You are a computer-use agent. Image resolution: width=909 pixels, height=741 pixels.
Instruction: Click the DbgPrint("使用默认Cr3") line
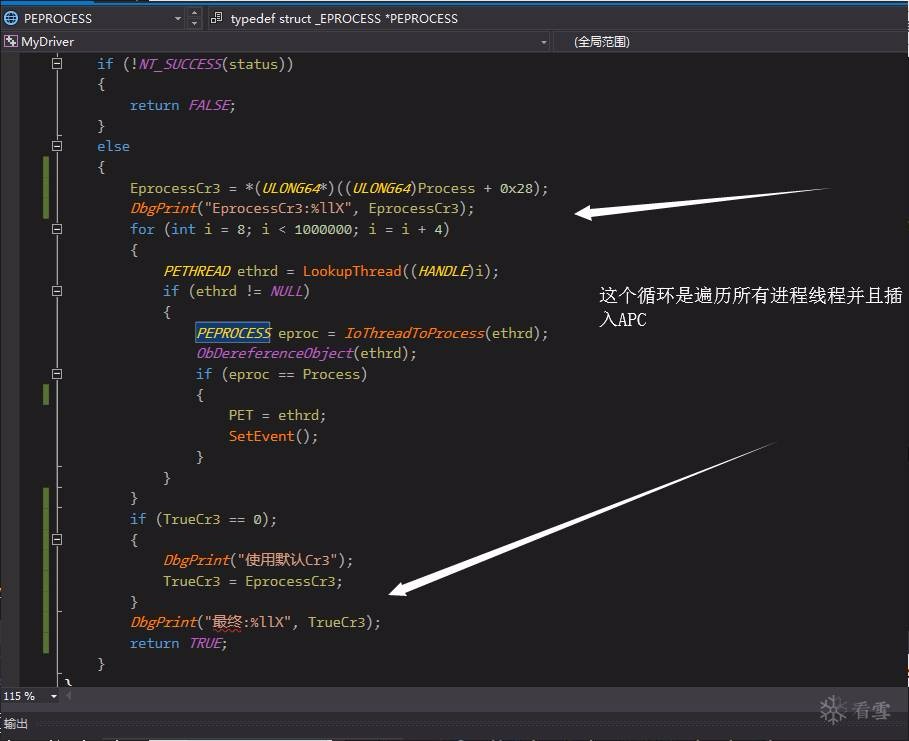[x=258, y=560]
